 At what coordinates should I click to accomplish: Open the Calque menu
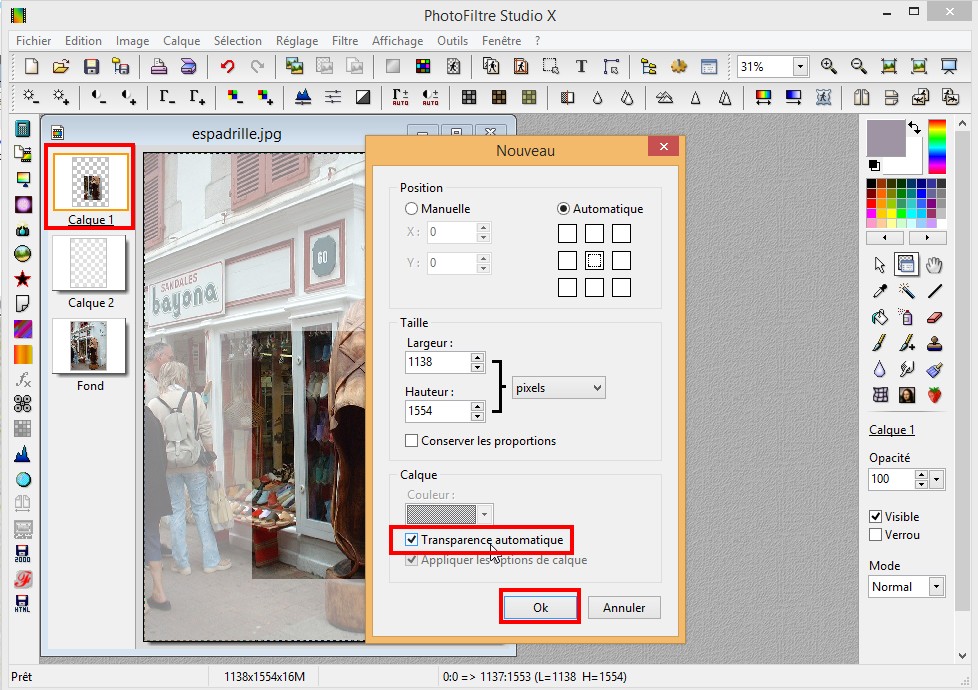pos(182,41)
